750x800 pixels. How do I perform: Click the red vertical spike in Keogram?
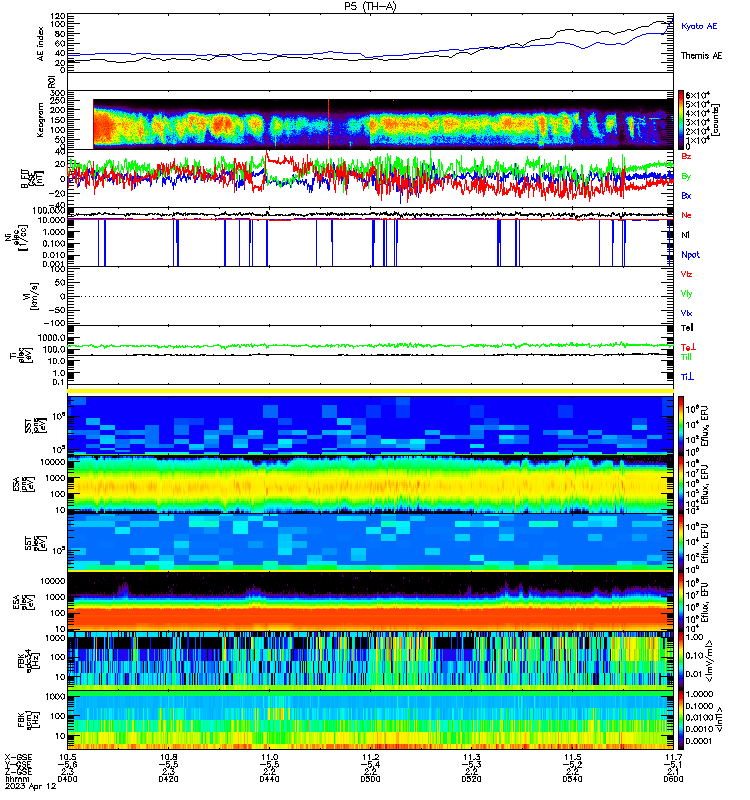click(x=328, y=124)
